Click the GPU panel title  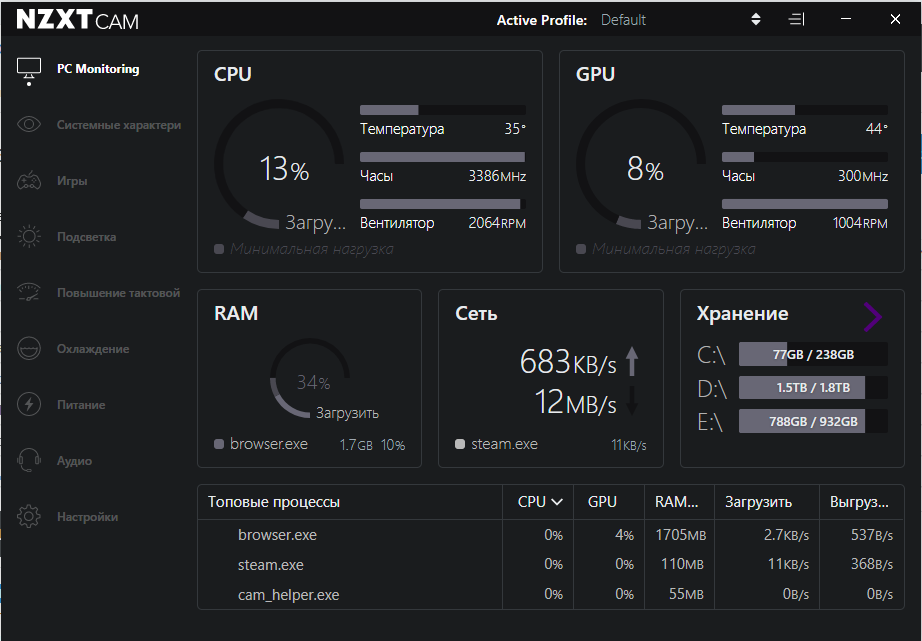595,74
